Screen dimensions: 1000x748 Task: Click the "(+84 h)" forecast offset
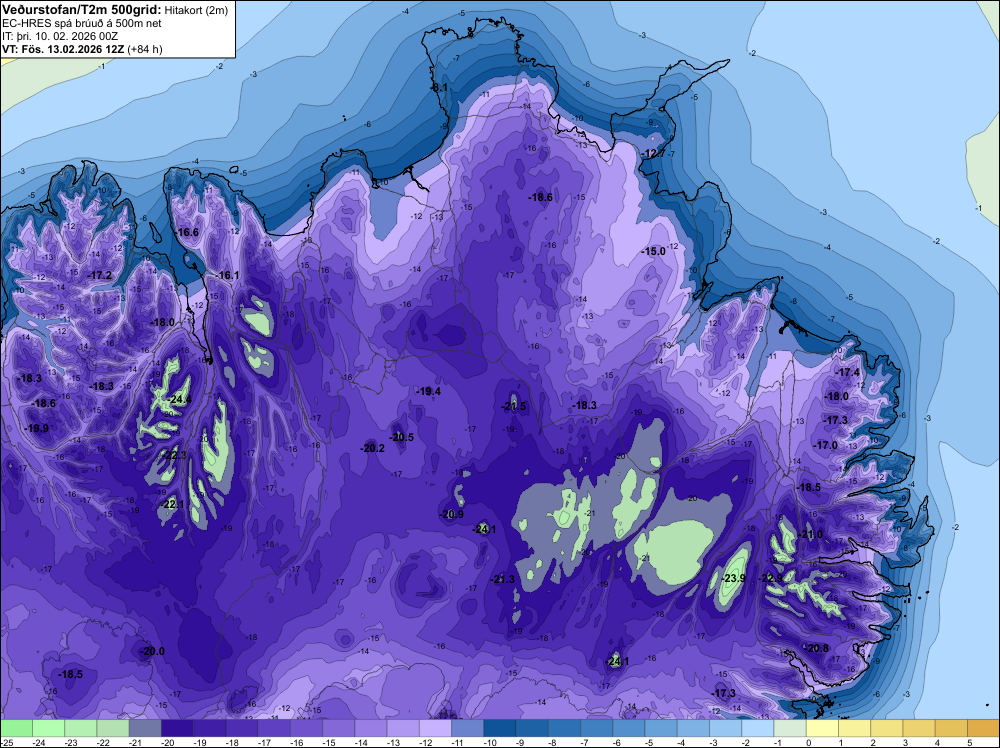coord(145,49)
